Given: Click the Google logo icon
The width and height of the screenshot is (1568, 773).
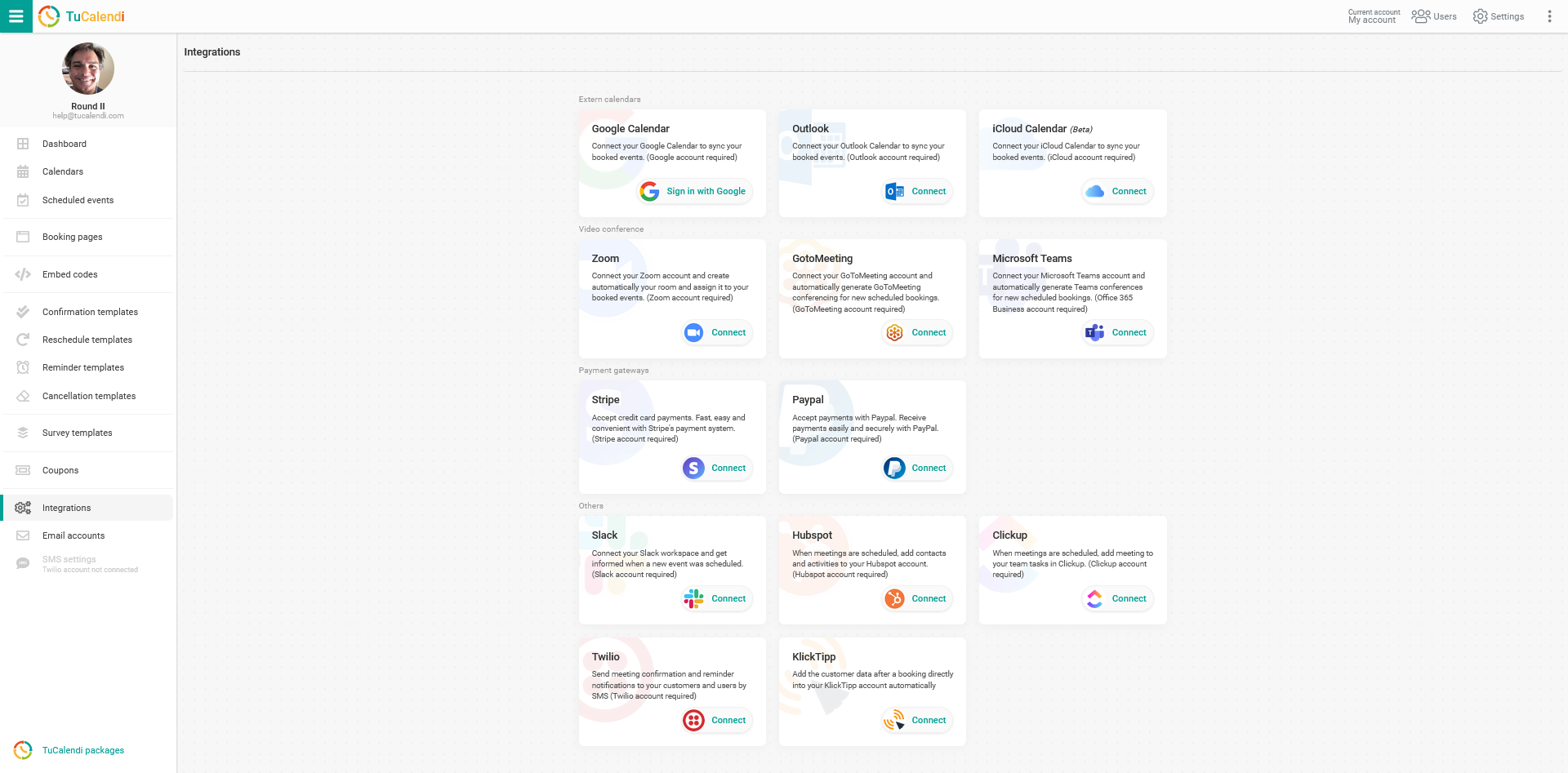Looking at the screenshot, I should [x=650, y=191].
